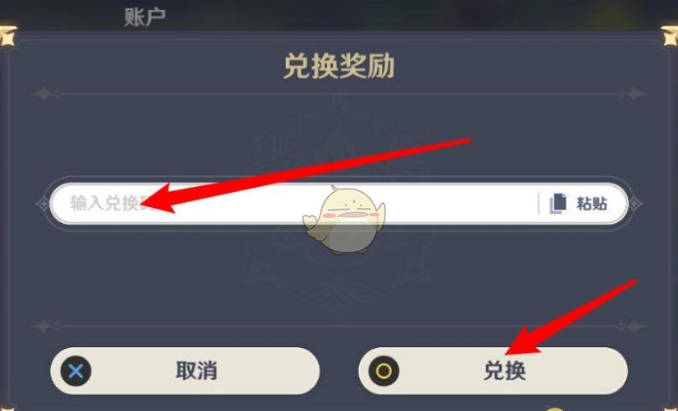Click the top-right gold star corner ornament
The height and width of the screenshot is (411, 678).
pyautogui.click(x=670, y=36)
